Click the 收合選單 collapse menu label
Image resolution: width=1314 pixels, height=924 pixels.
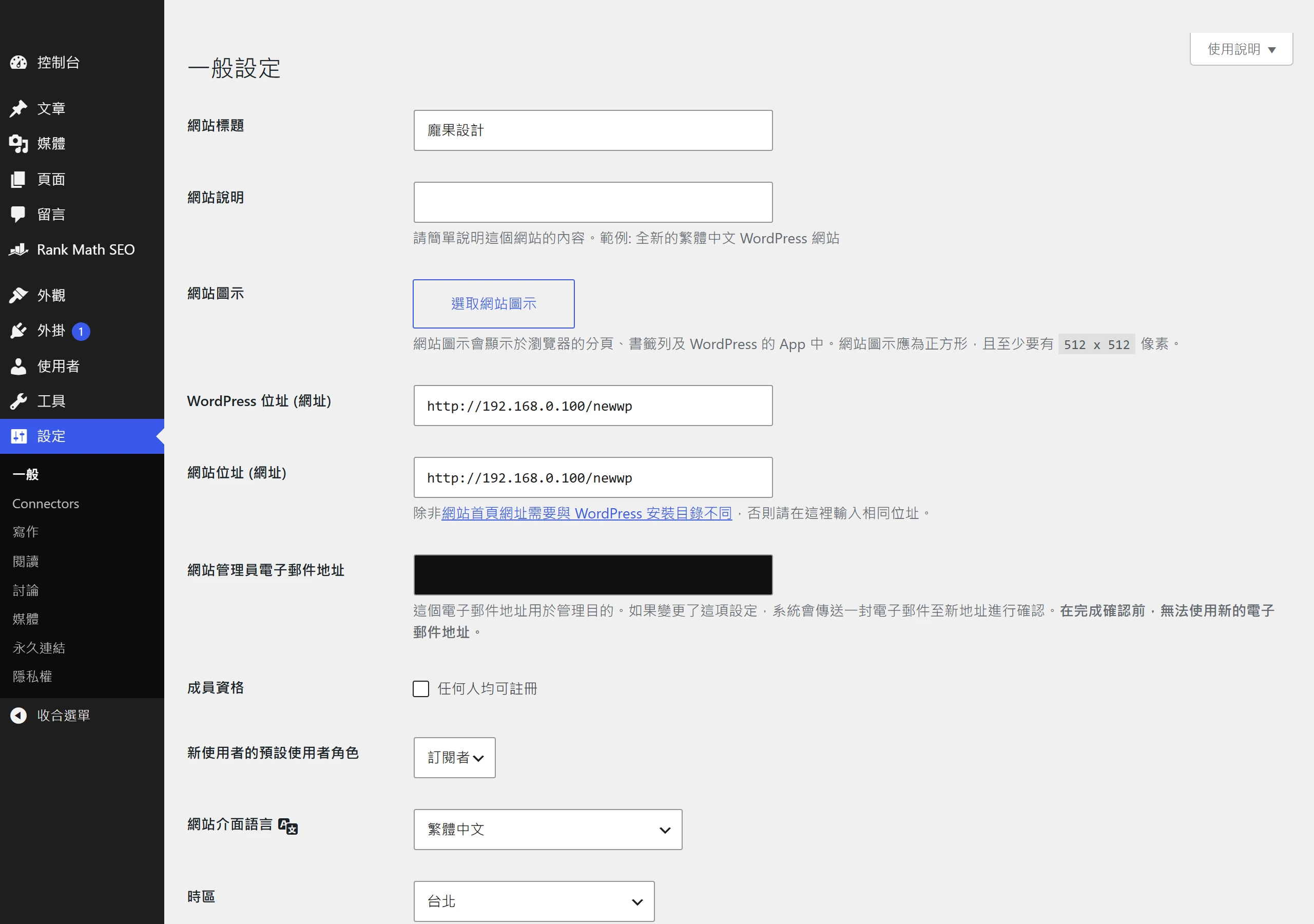[x=64, y=716]
